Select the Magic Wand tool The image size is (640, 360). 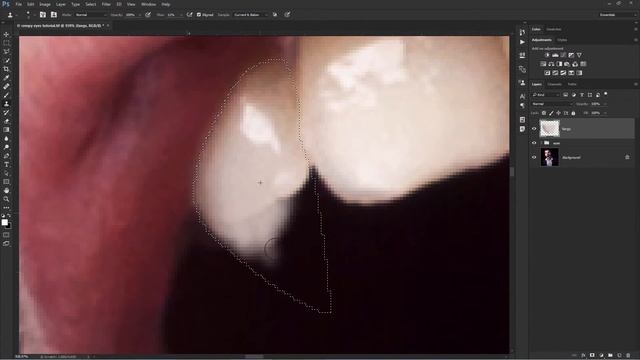pyautogui.click(x=6, y=60)
